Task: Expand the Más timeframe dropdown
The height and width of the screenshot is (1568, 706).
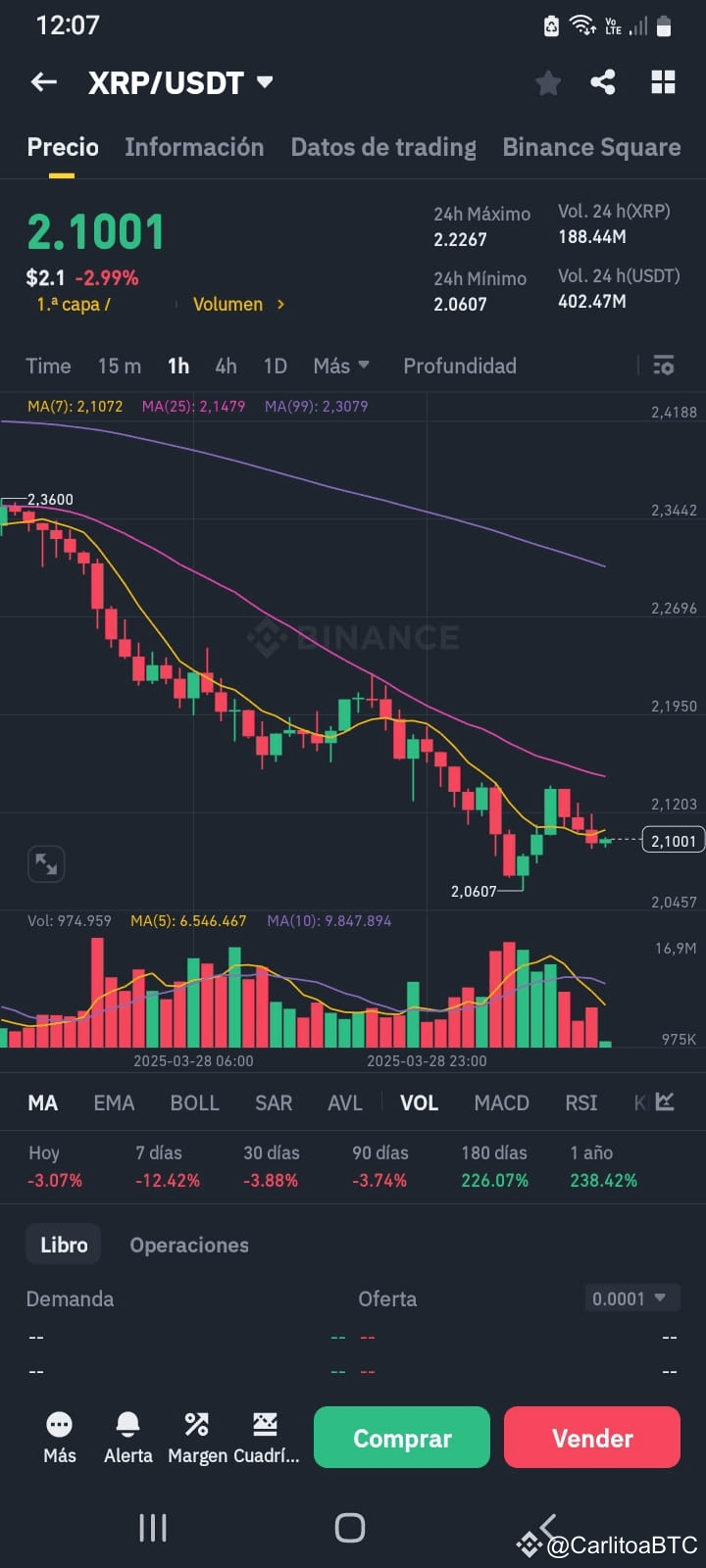Action: pyautogui.click(x=340, y=366)
